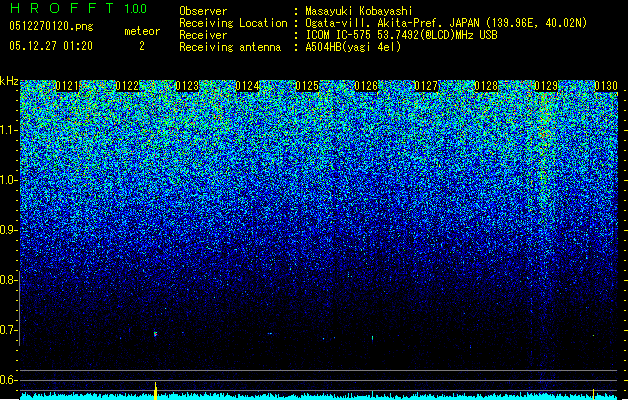Click the bright meteor echo near 0.7 kHz after 0122
The height and width of the screenshot is (400, 629).
(x=155, y=333)
